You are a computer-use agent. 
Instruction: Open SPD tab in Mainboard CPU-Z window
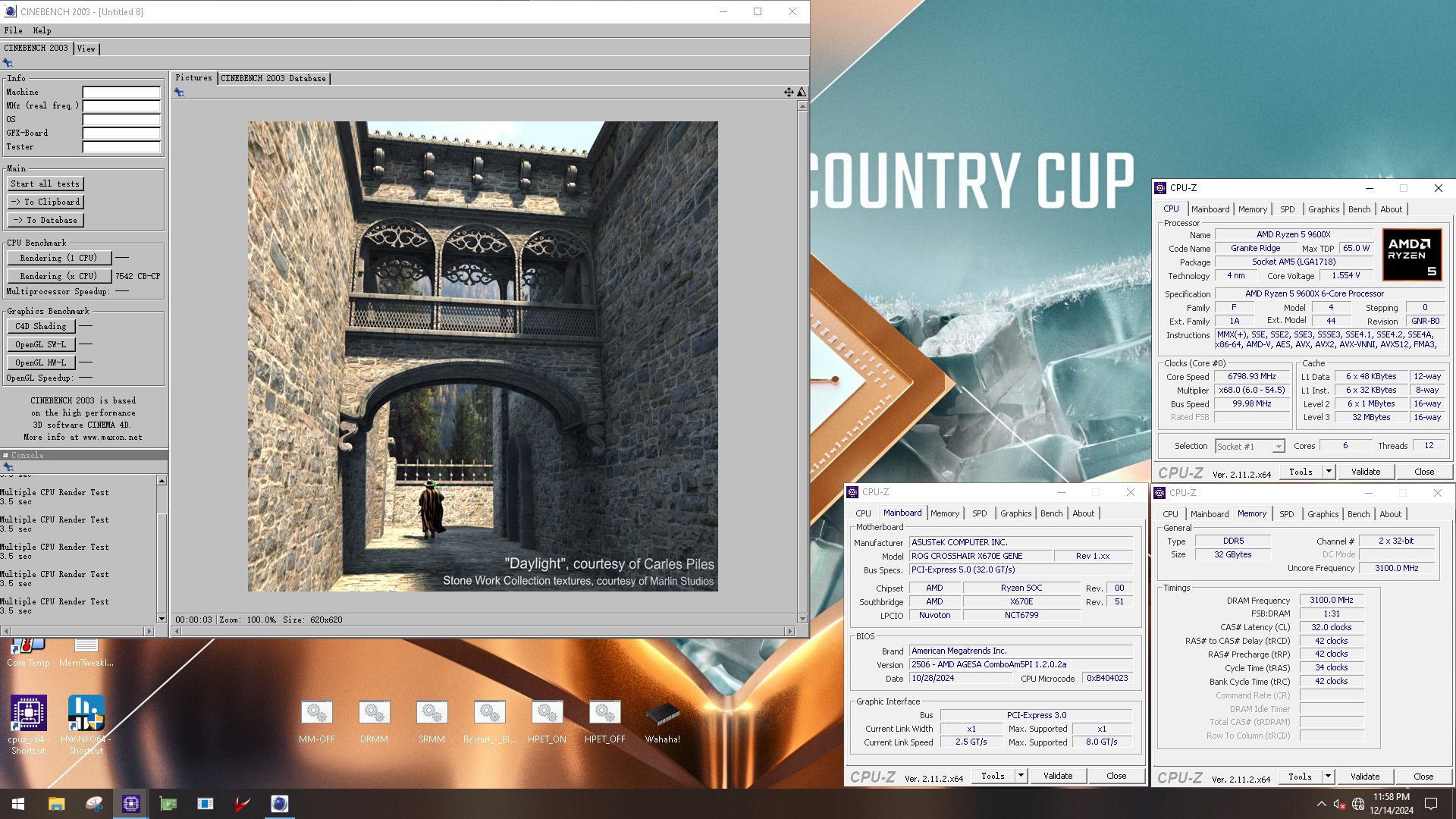pos(980,513)
